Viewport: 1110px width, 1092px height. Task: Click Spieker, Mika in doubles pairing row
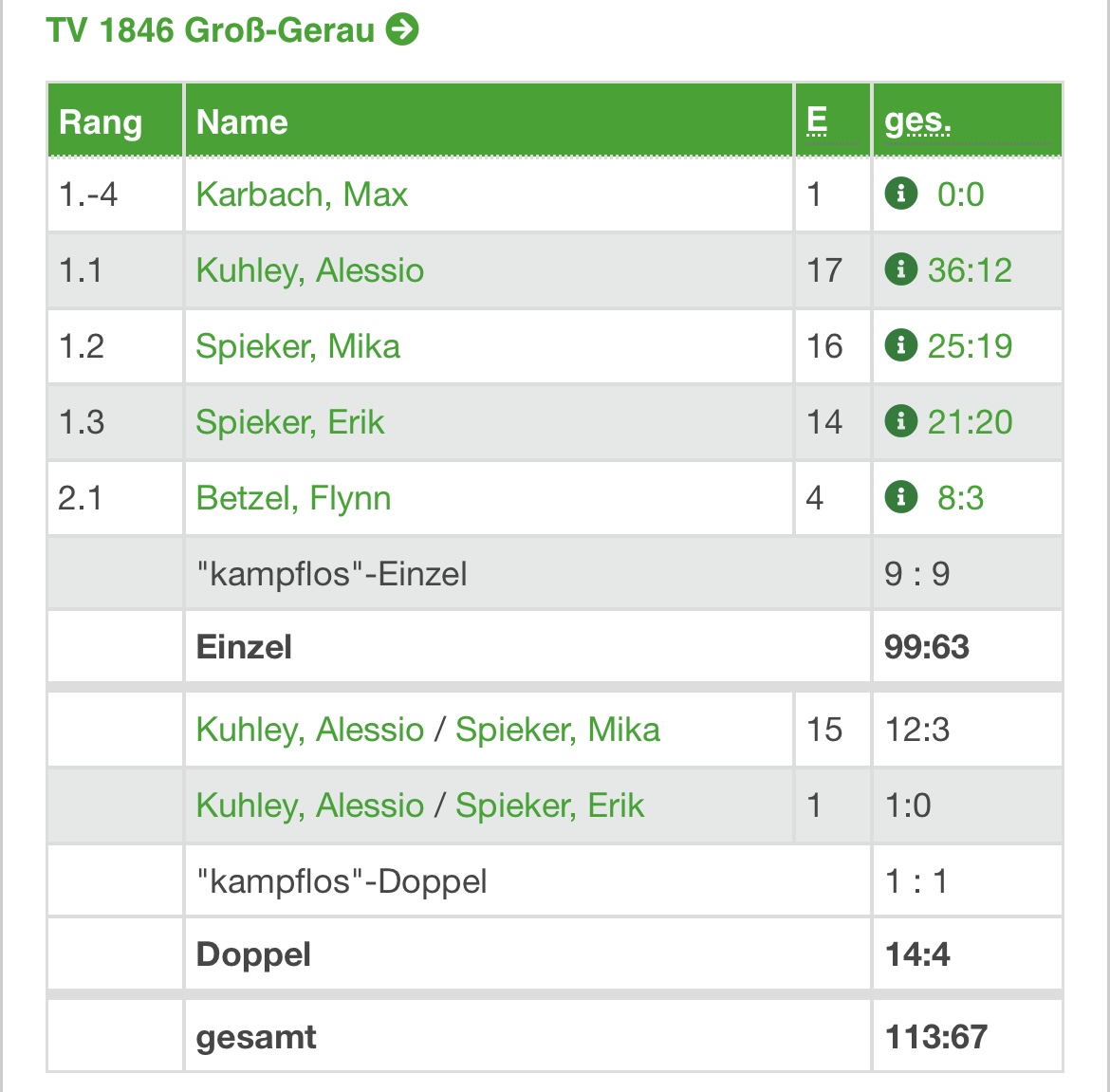[558, 730]
